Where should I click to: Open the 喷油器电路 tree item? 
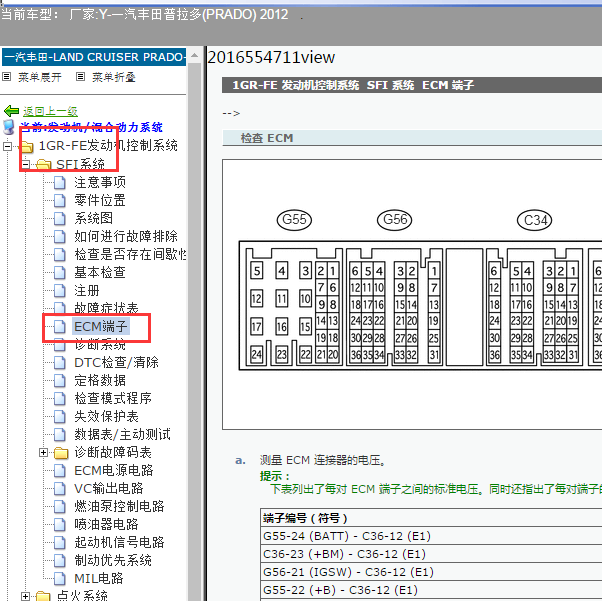pos(106,525)
